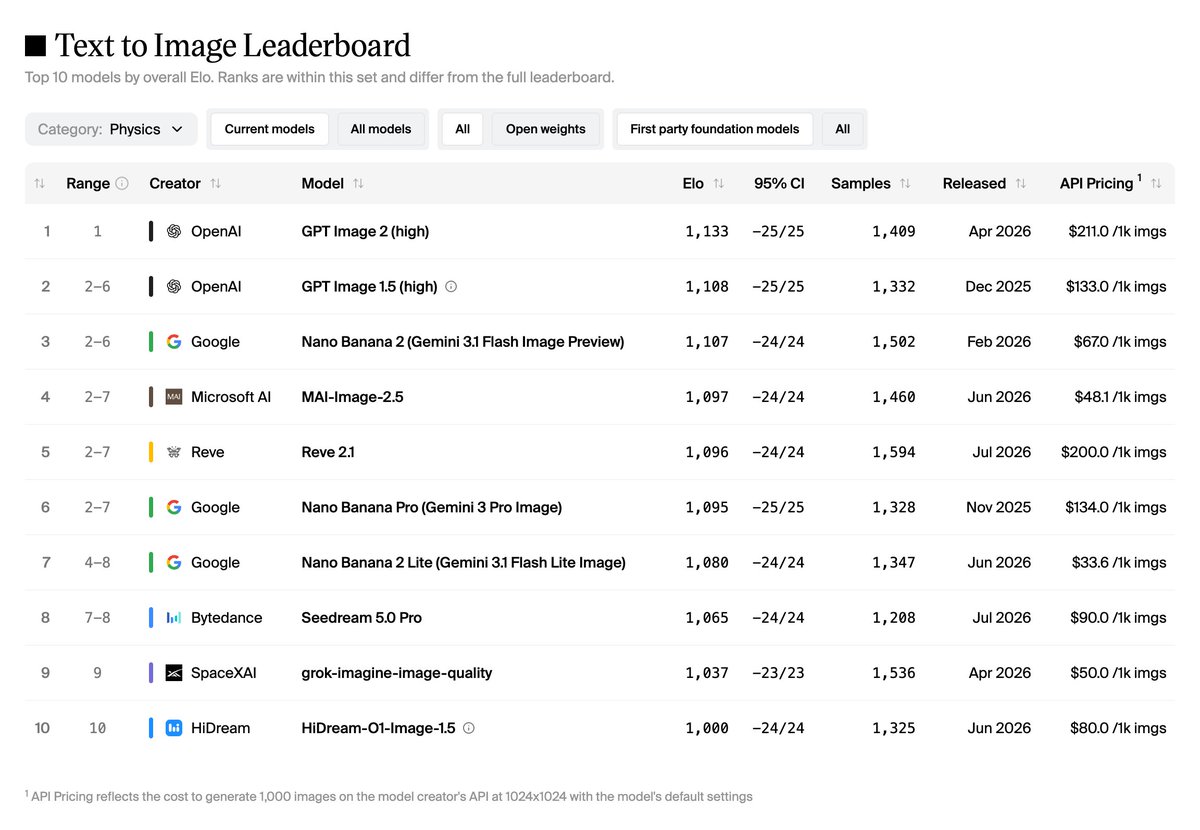1200x830 pixels.
Task: Click the Released column header label
Action: tap(974, 184)
